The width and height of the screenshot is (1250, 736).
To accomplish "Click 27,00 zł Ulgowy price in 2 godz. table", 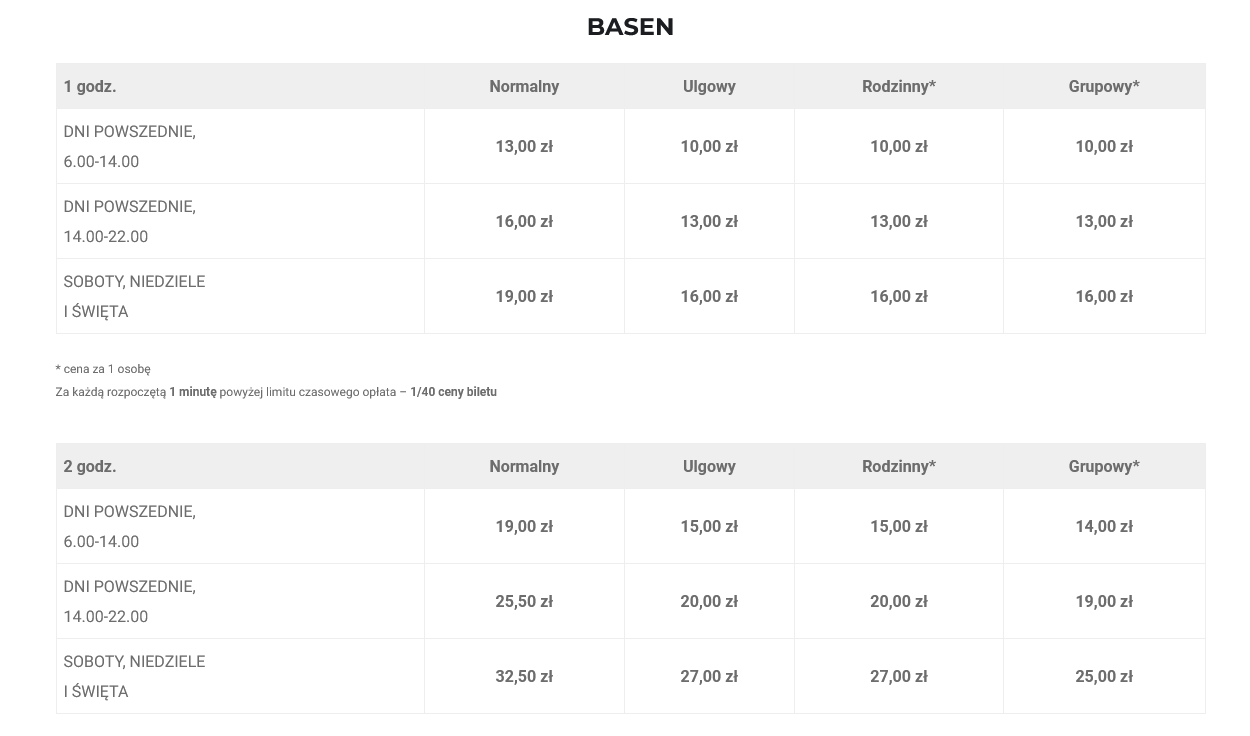I will pos(709,676).
